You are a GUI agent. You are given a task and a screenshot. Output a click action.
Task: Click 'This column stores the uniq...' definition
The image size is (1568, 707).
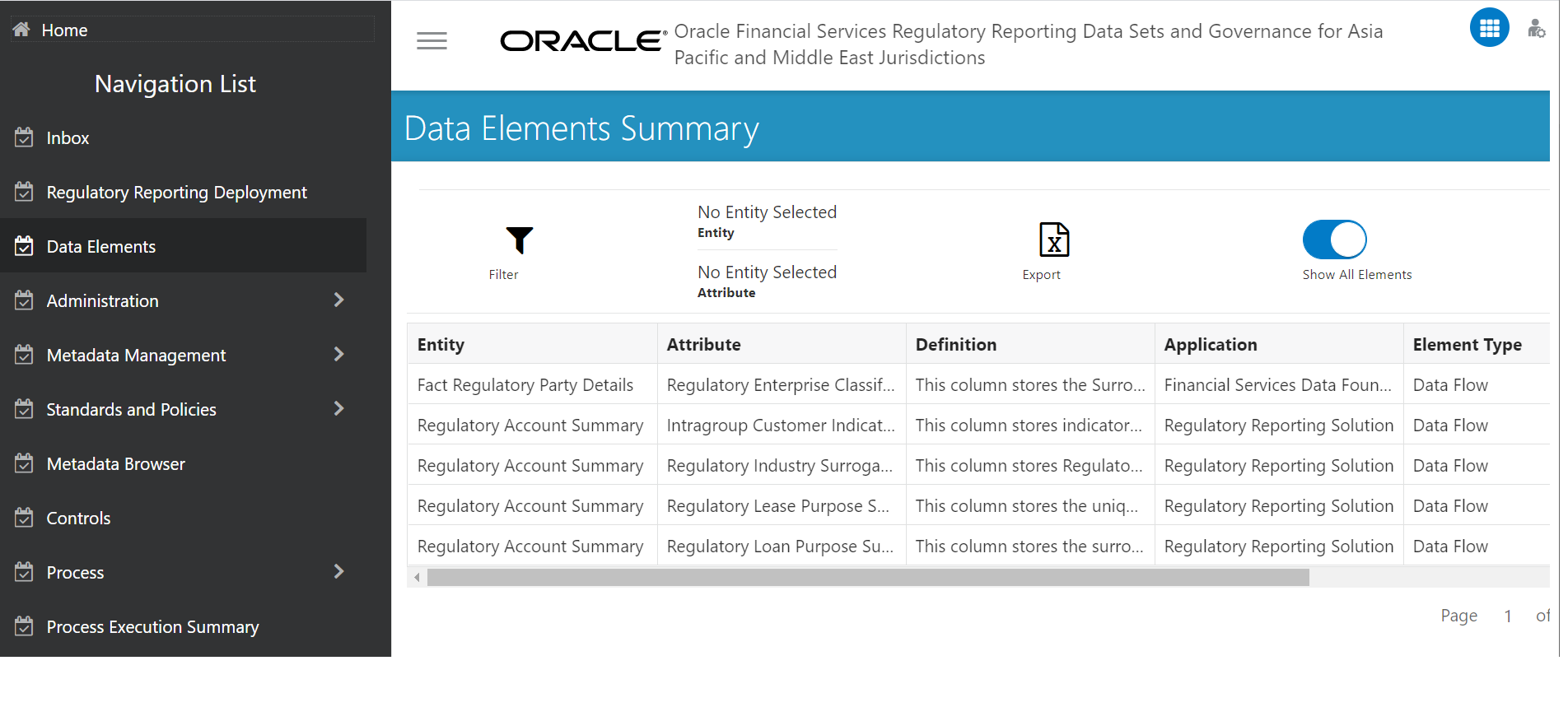[x=1030, y=505]
